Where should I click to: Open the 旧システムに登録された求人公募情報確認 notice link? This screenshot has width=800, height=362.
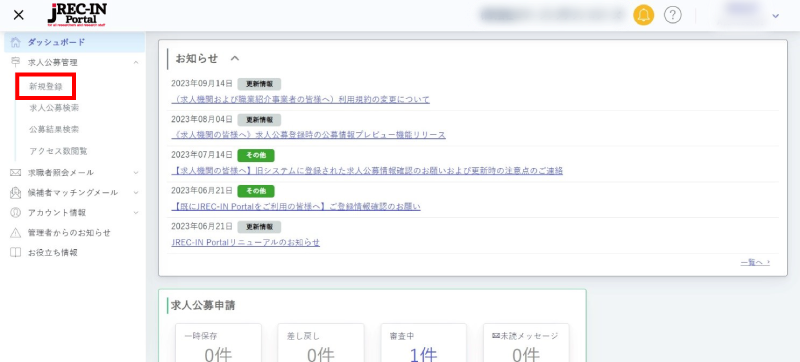click(x=367, y=170)
